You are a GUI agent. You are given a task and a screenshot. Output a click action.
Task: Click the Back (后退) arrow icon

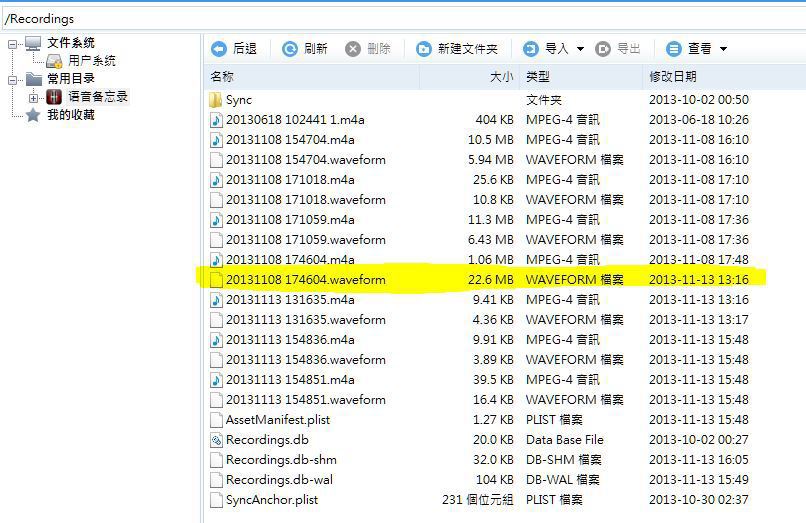218,49
